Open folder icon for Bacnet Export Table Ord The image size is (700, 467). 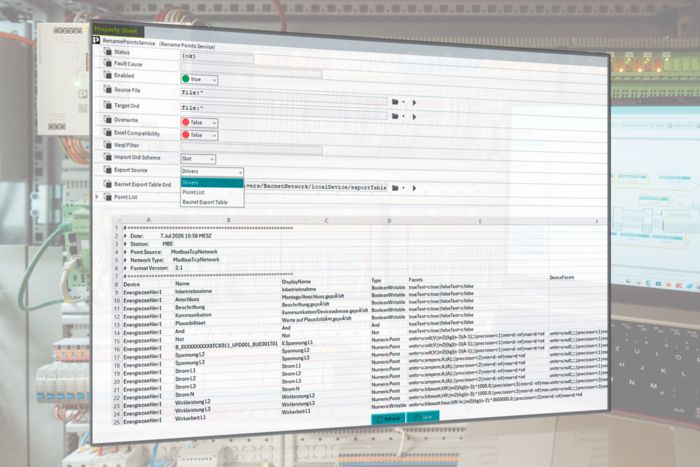click(x=395, y=188)
